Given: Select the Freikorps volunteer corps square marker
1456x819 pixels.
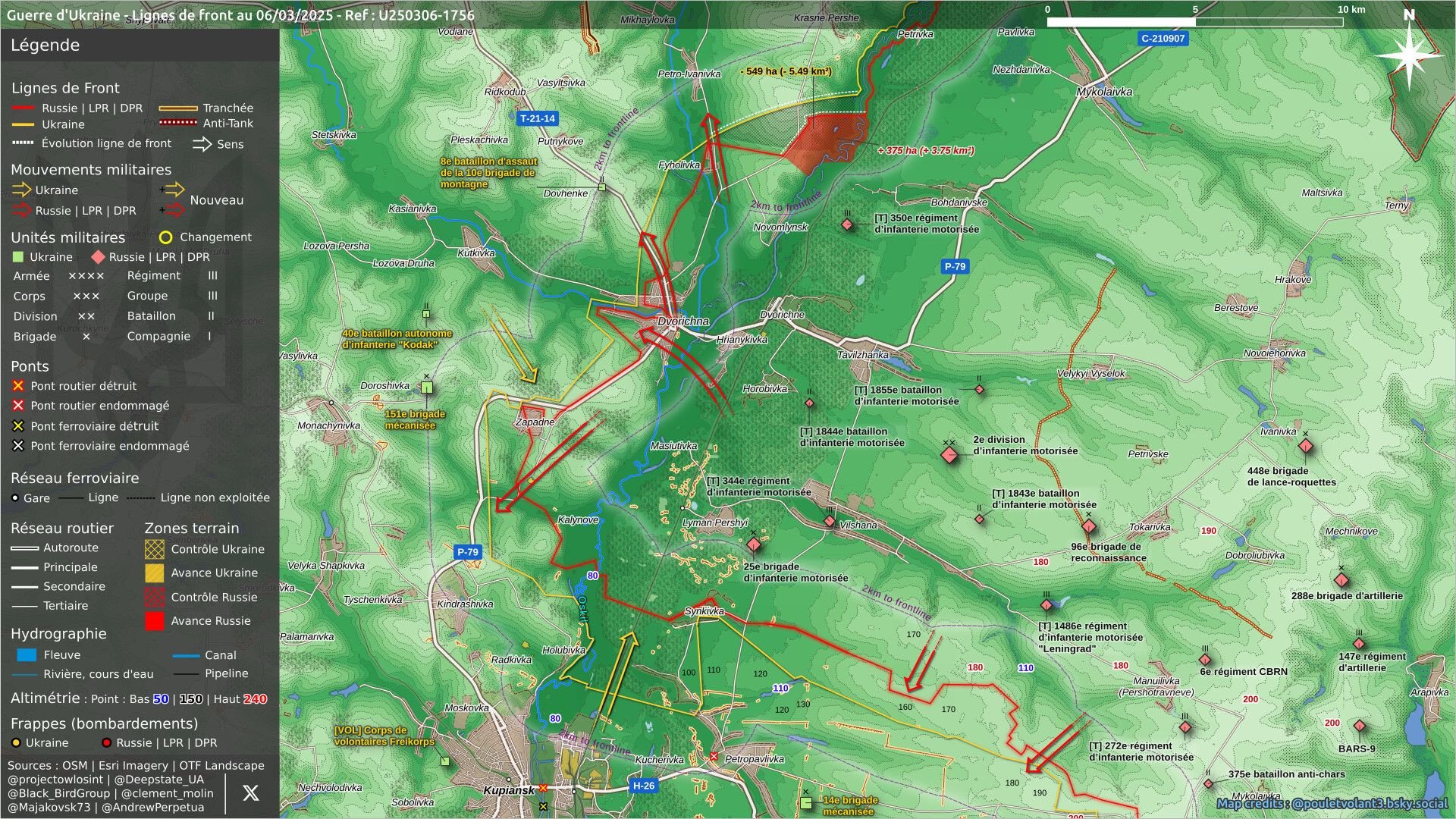Looking at the screenshot, I should pos(445,761).
